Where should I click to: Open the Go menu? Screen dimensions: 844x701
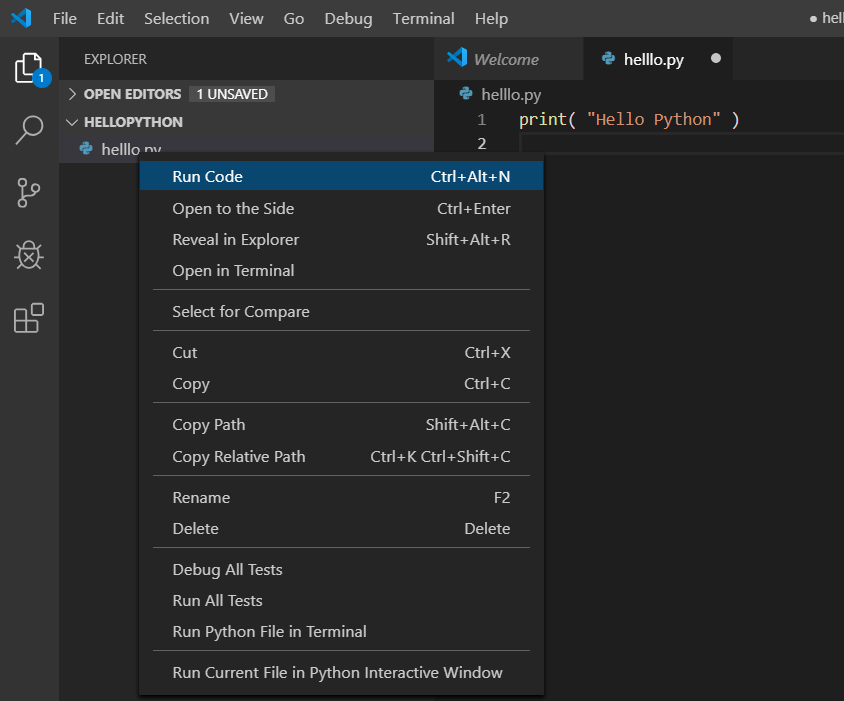tap(294, 18)
